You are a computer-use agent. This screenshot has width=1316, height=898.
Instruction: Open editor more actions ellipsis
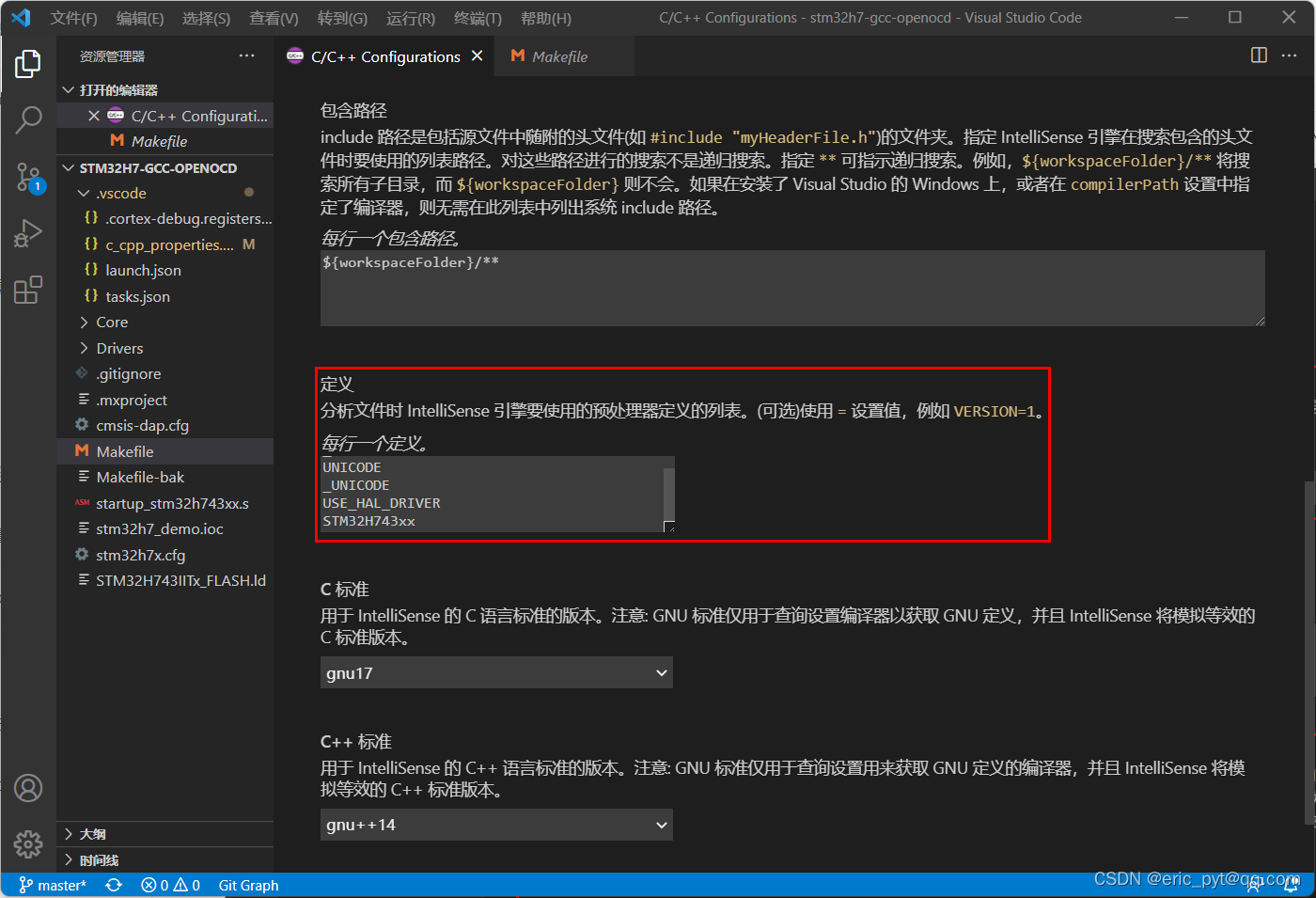[x=1289, y=55]
